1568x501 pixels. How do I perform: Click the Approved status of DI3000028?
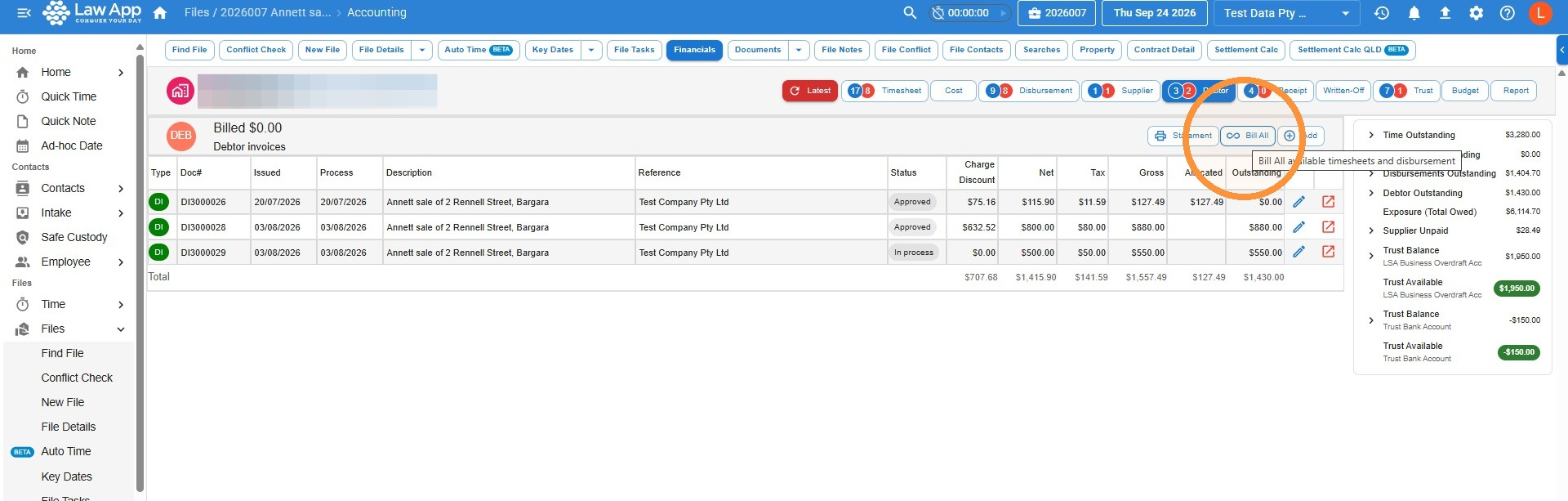coord(912,227)
